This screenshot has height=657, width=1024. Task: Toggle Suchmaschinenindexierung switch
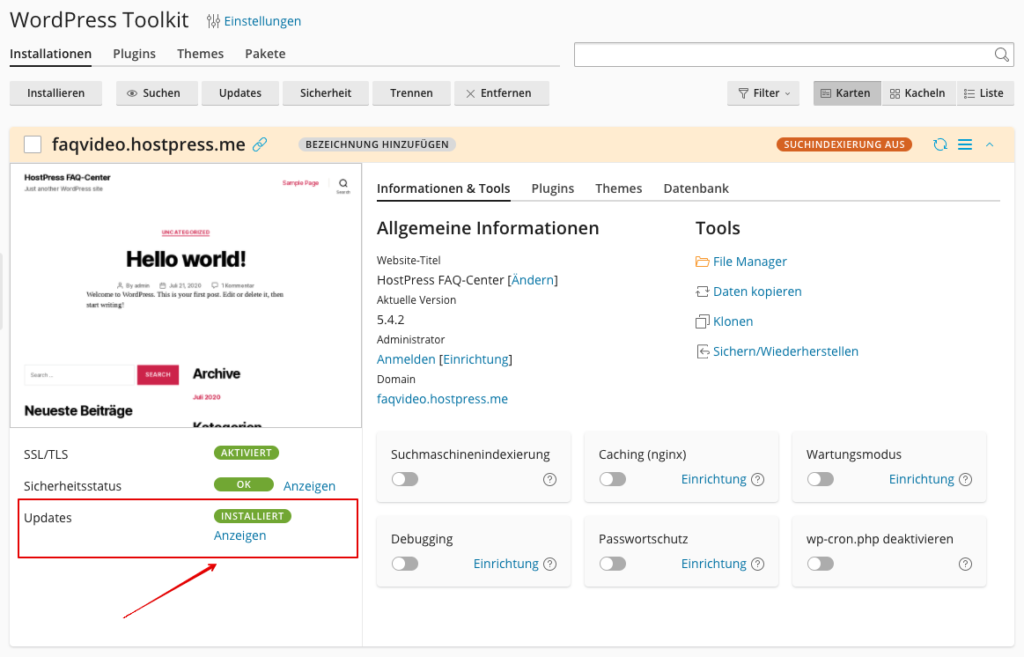(x=405, y=479)
